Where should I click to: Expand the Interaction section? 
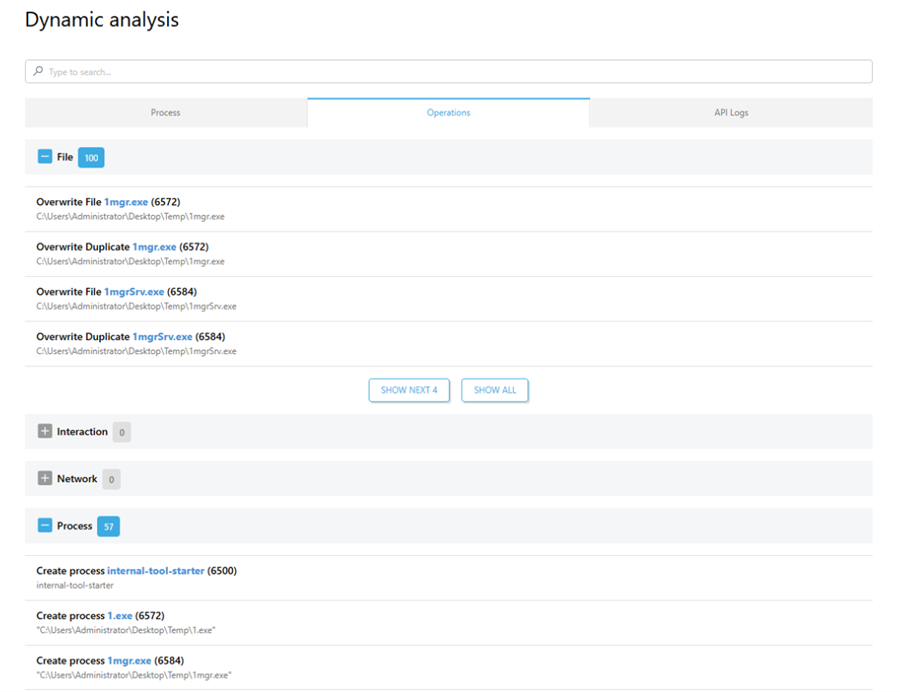pyautogui.click(x=45, y=432)
